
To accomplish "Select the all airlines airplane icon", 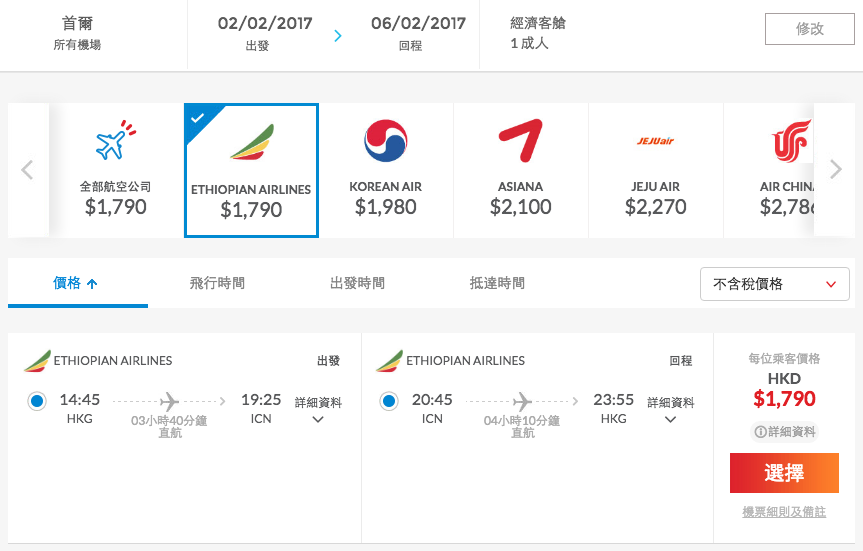I will tap(115, 140).
